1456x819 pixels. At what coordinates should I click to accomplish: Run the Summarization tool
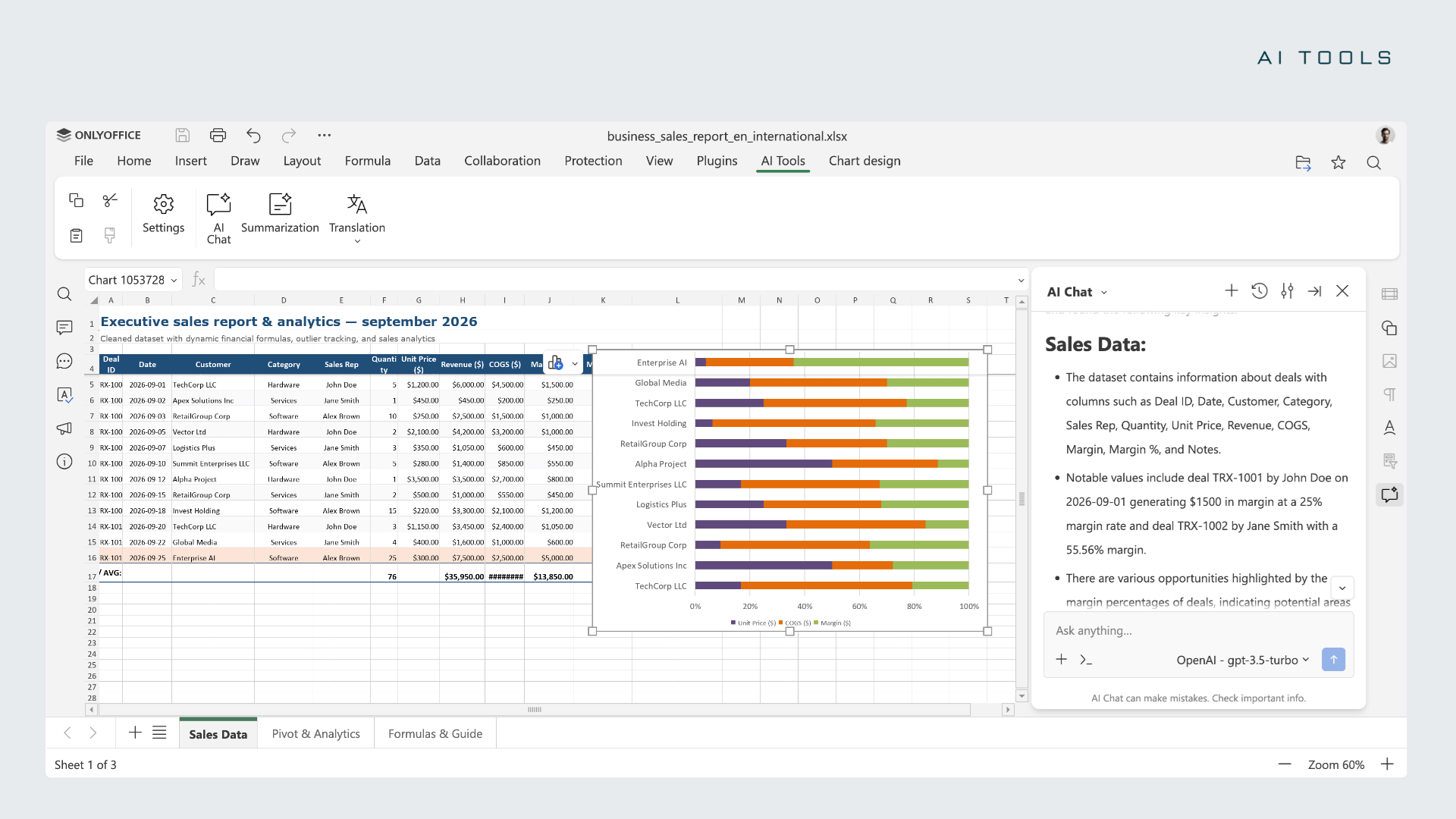(x=280, y=214)
